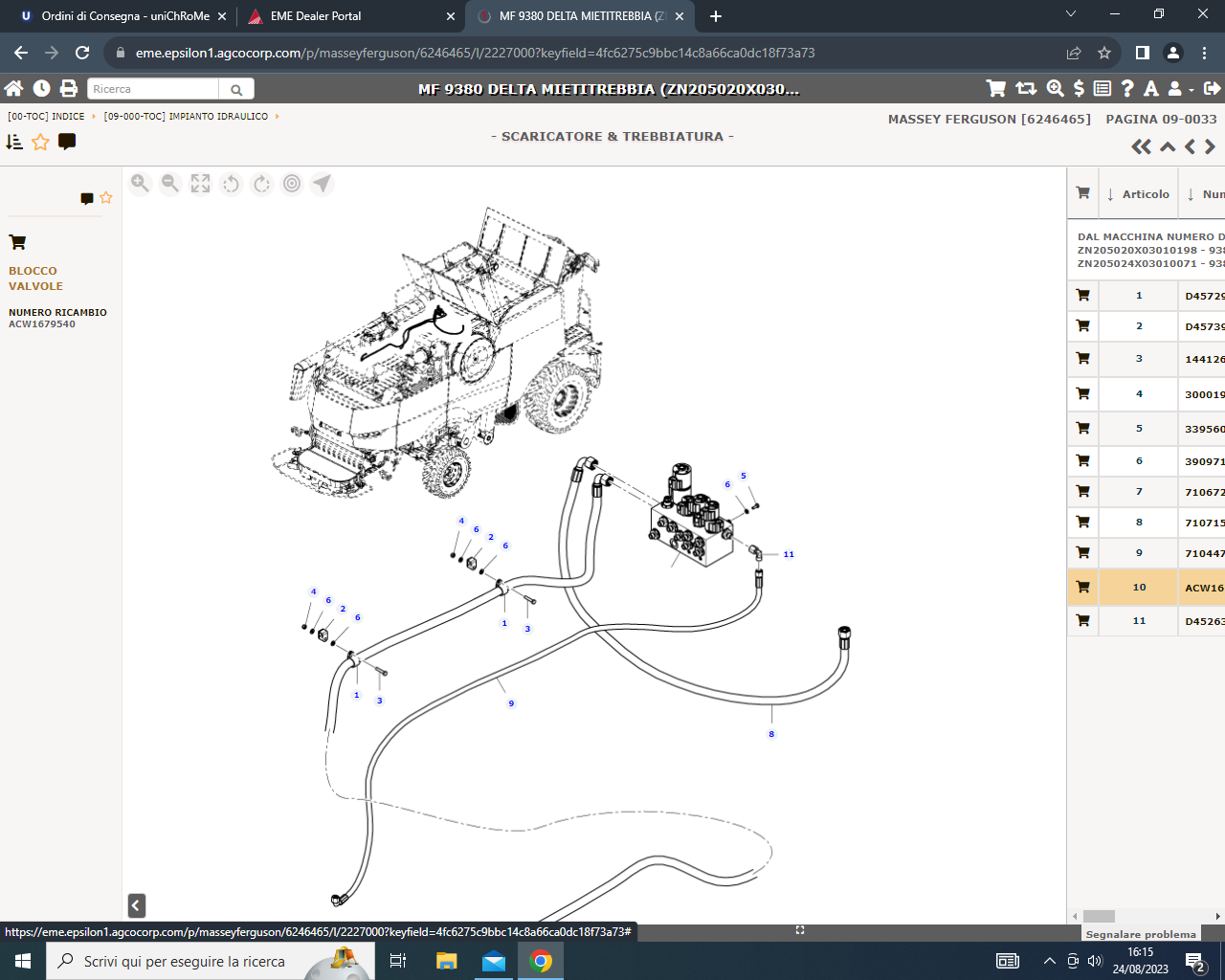Zoom in on the diagram
Image resolution: width=1225 pixels, height=980 pixels.
140,183
